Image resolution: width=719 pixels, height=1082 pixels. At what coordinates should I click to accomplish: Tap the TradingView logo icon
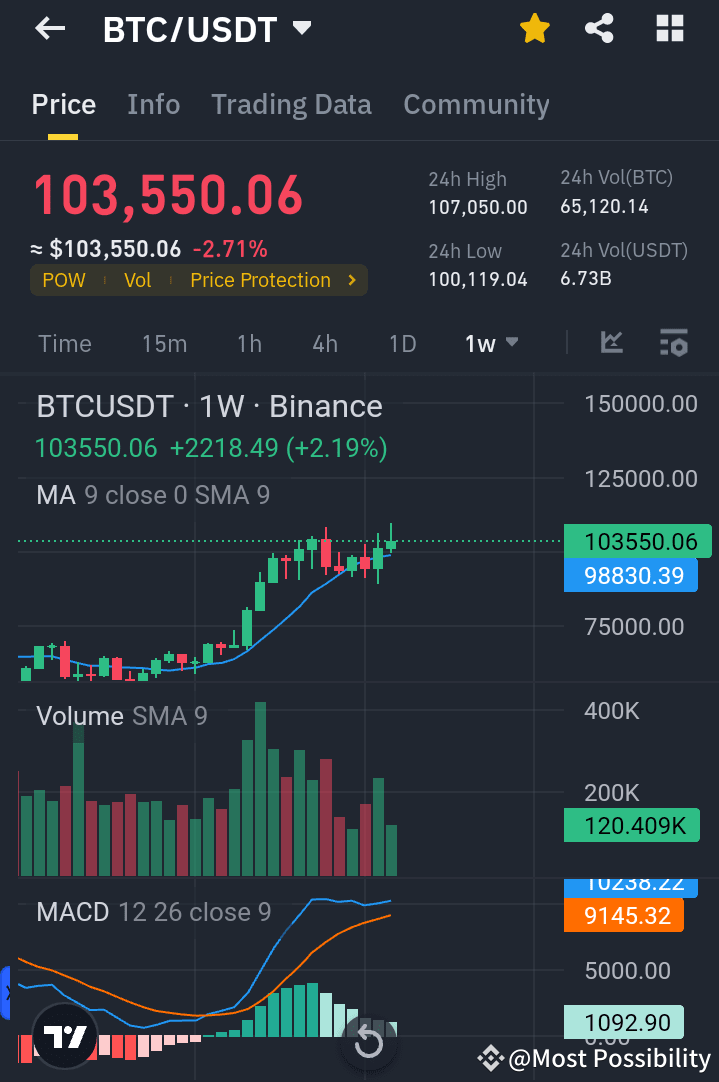tap(64, 1036)
